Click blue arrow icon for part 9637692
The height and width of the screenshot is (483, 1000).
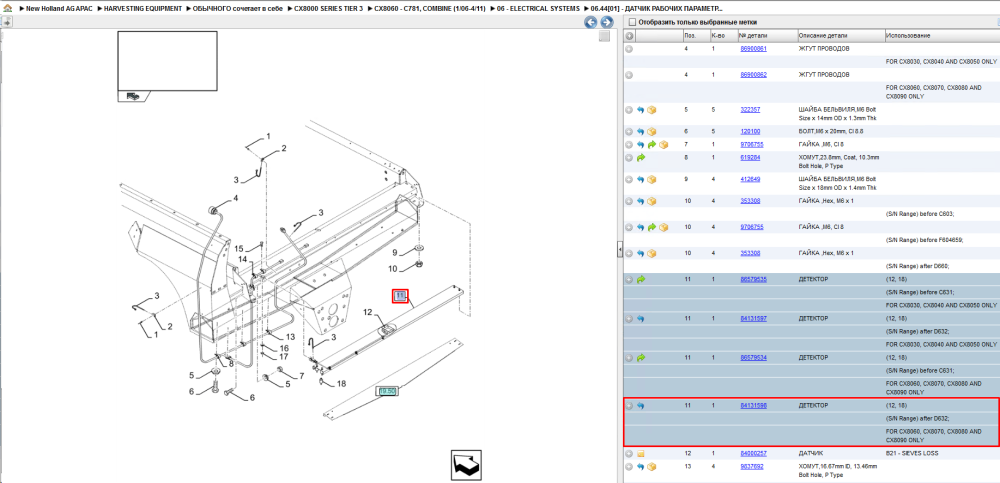[x=641, y=467]
